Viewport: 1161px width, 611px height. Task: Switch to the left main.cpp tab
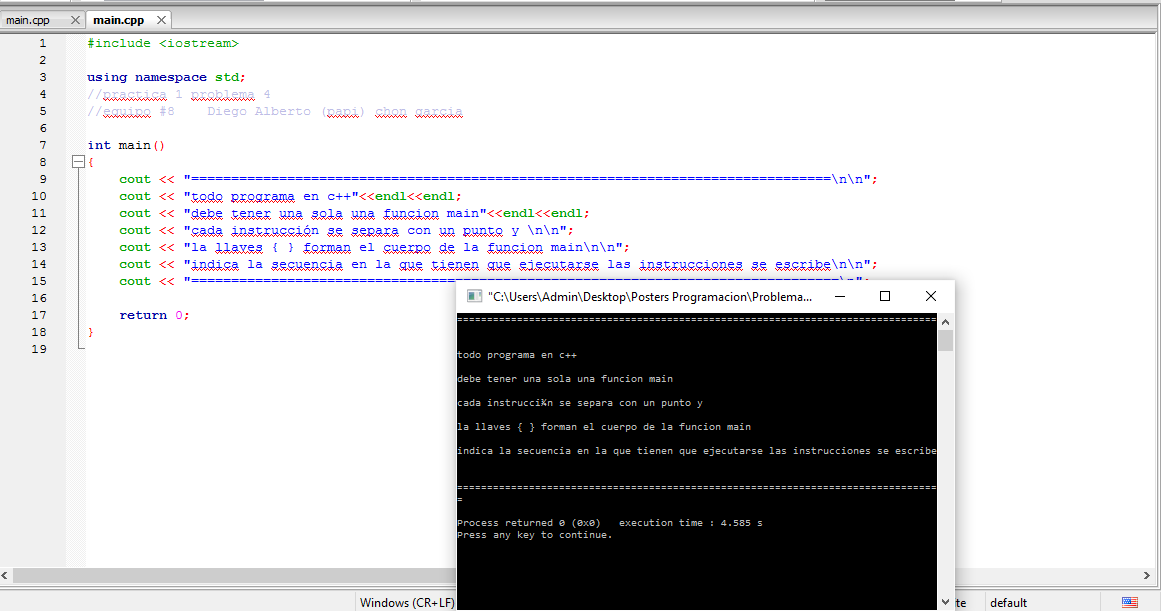(x=30, y=18)
